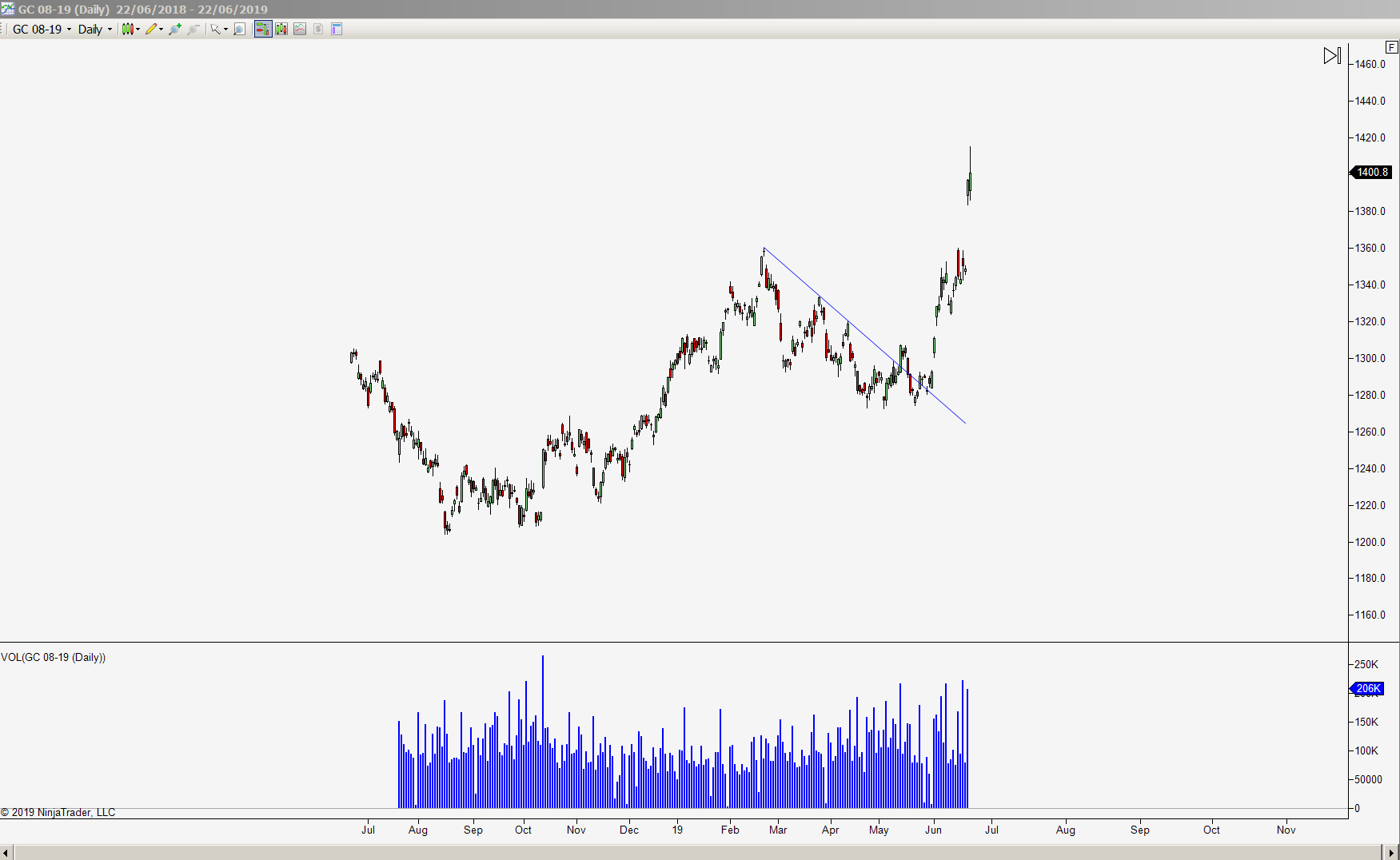Screen dimensions: 1400x860
Task: Click the Nov label at far right of time axis
Action: tap(1286, 830)
